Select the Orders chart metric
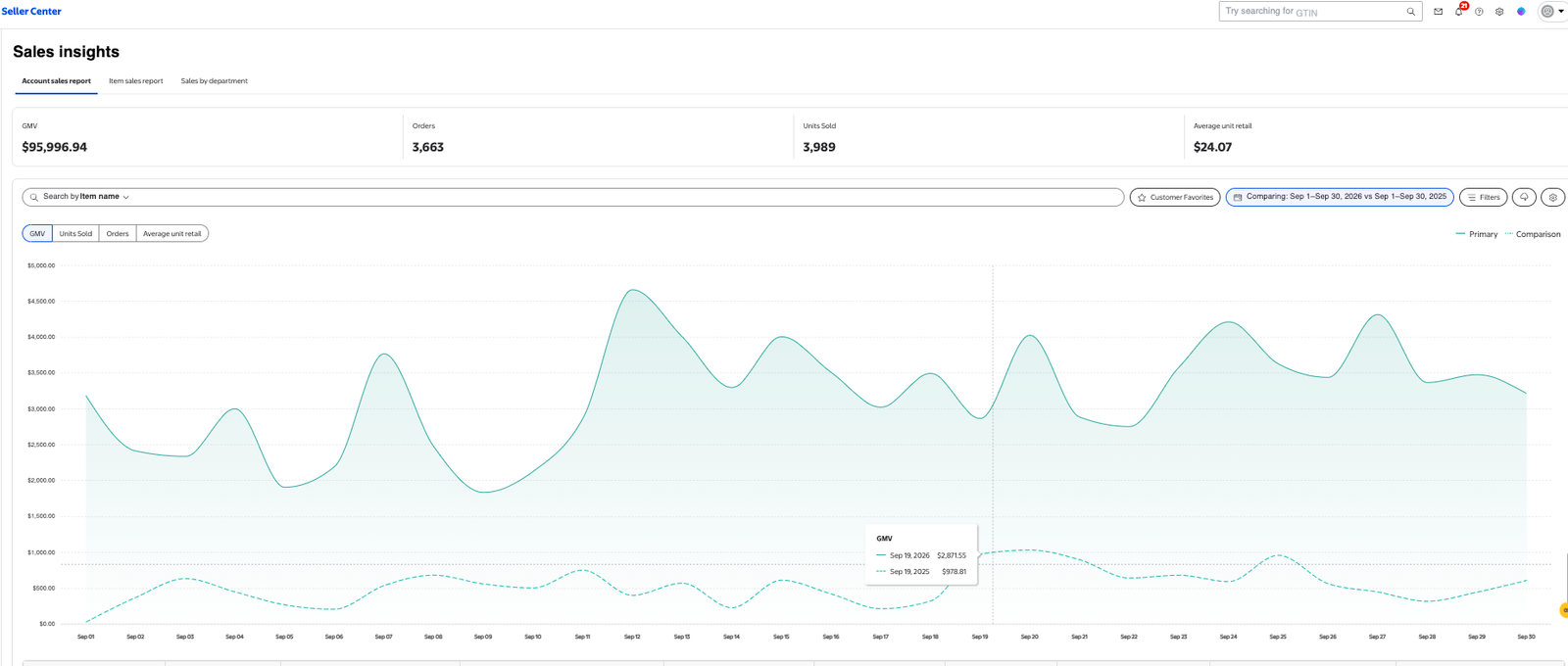1568x666 pixels. point(118,234)
